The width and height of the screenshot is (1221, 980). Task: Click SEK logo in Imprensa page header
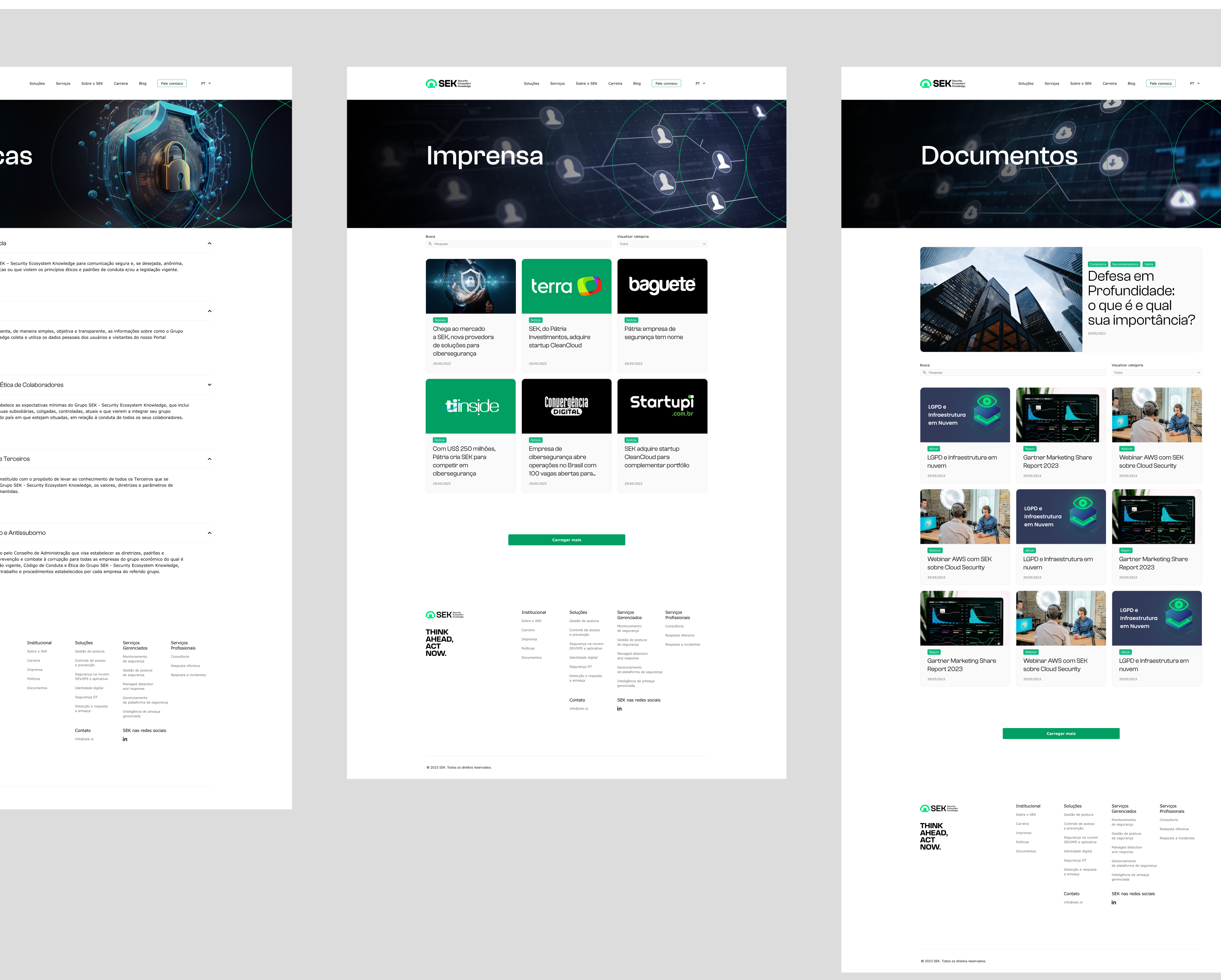448,83
